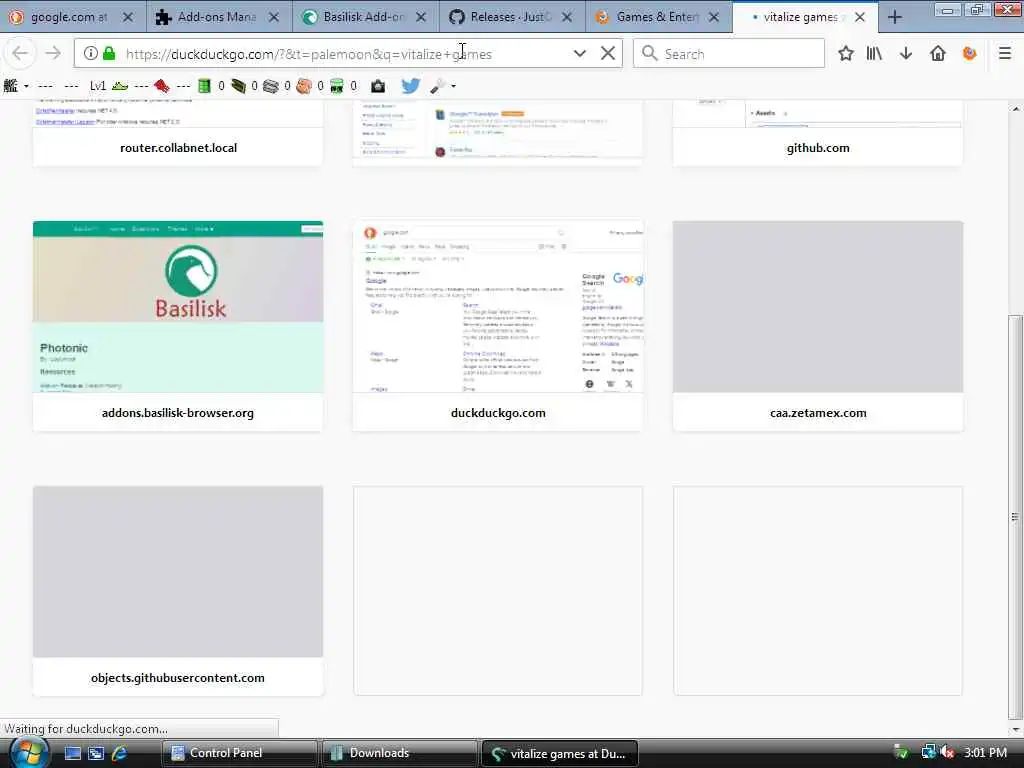The height and width of the screenshot is (768, 1024).
Task: Click the muted volume tray icon
Action: pos(947,753)
